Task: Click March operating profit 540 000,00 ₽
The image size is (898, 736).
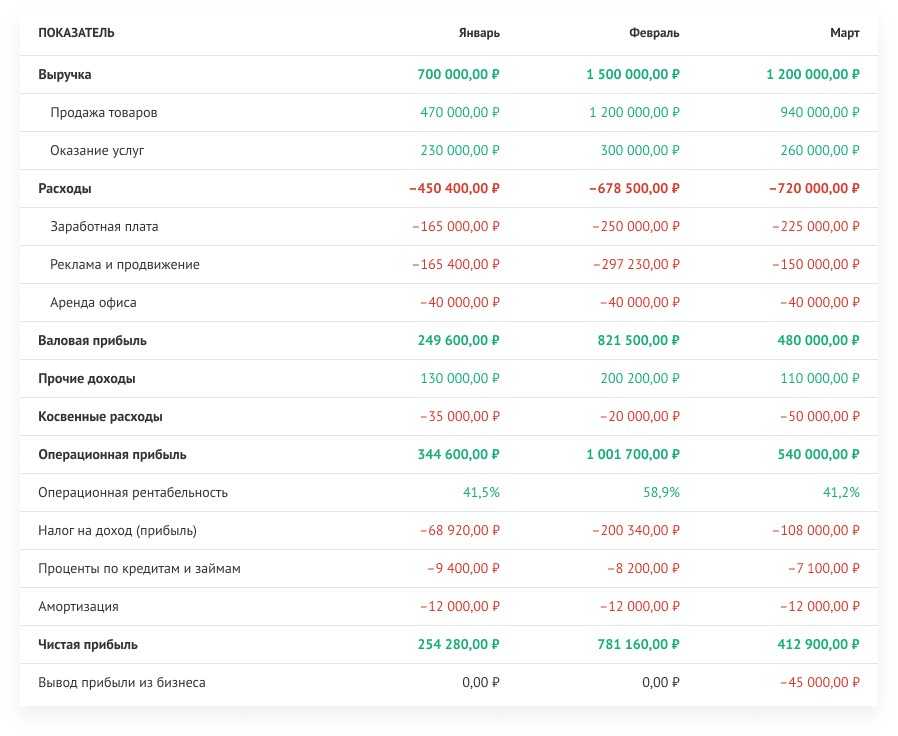Action: click(818, 455)
